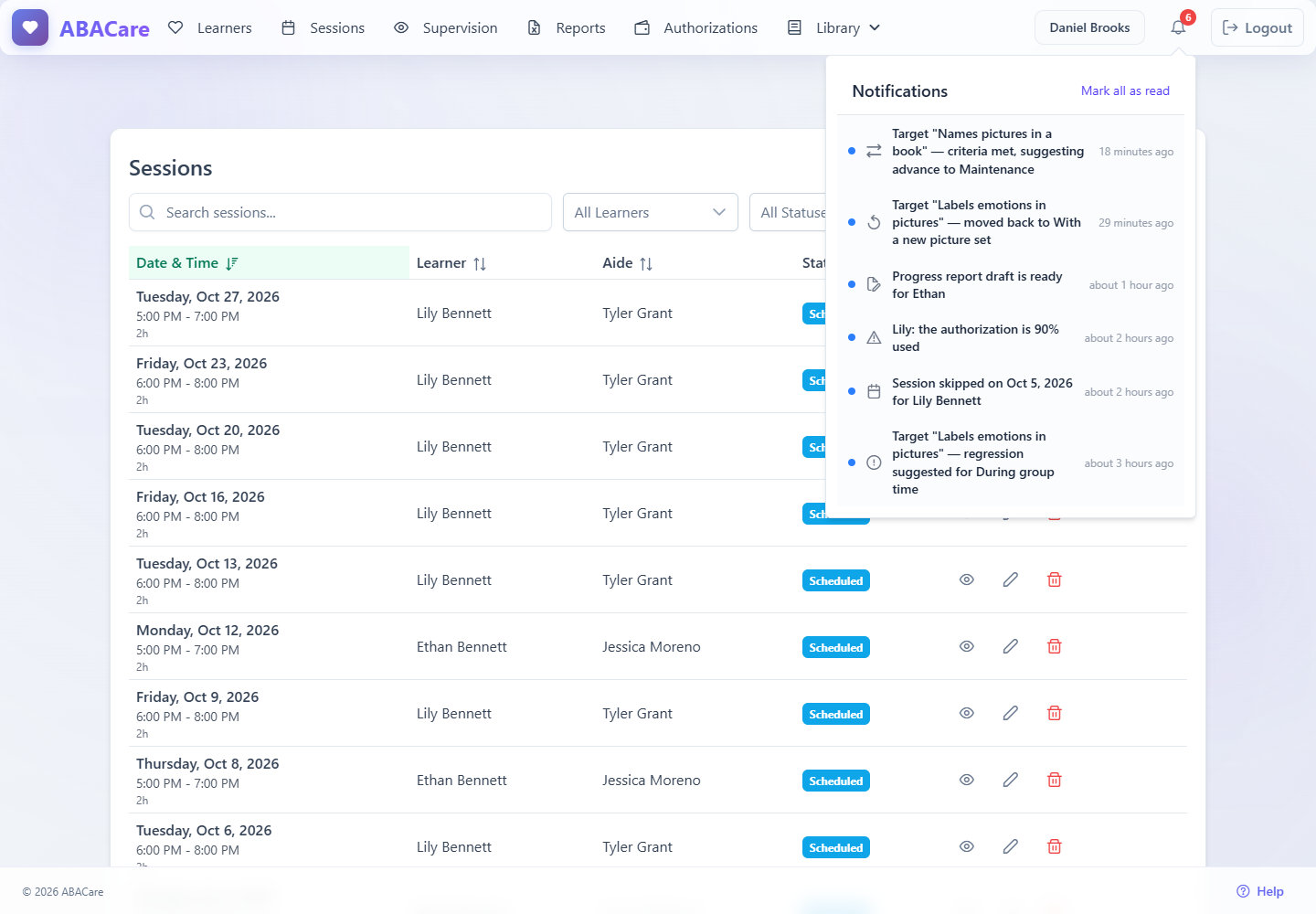1316x914 pixels.
Task: Select the "Progress report draft is ready" notification
Action: (1011, 285)
